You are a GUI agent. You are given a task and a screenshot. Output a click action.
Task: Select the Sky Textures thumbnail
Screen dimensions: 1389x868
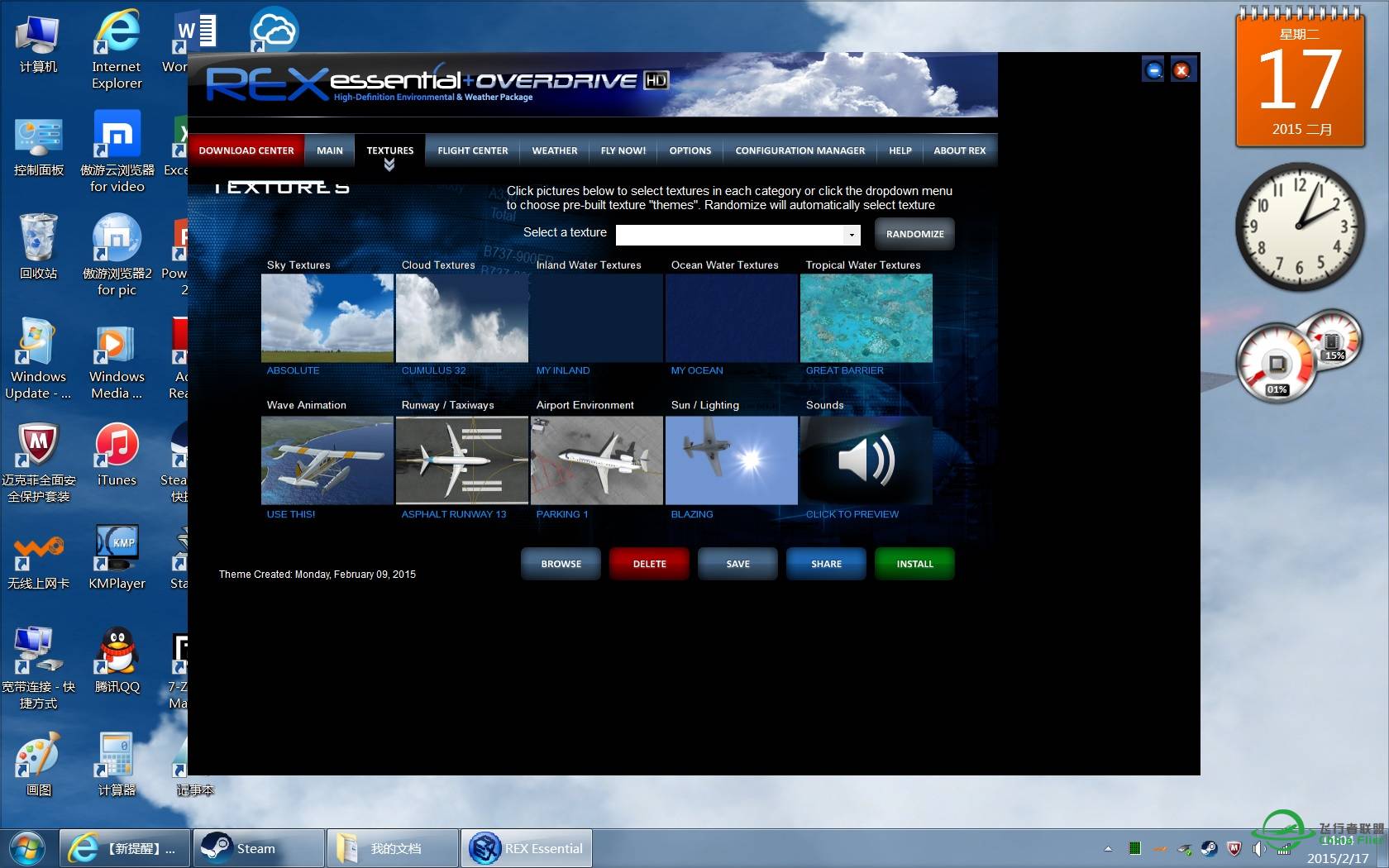(327, 318)
